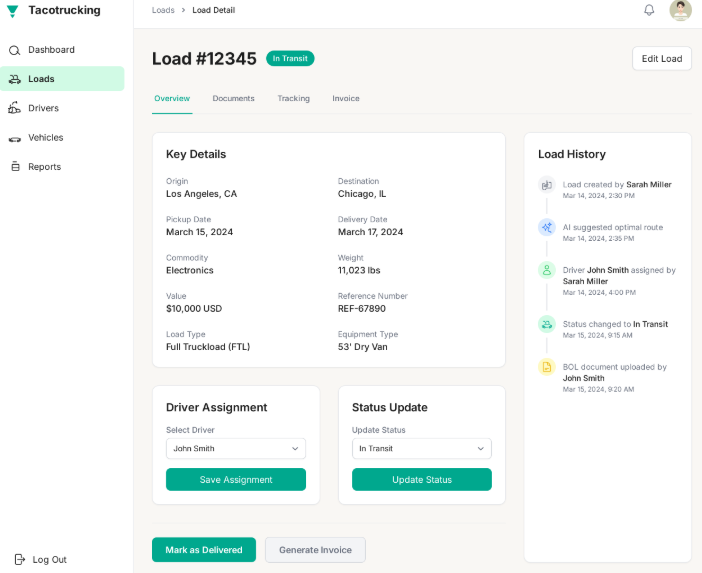Screen dimensions: 702x573
Task: Click the Tacotrucking logo icon
Action: [13, 11]
